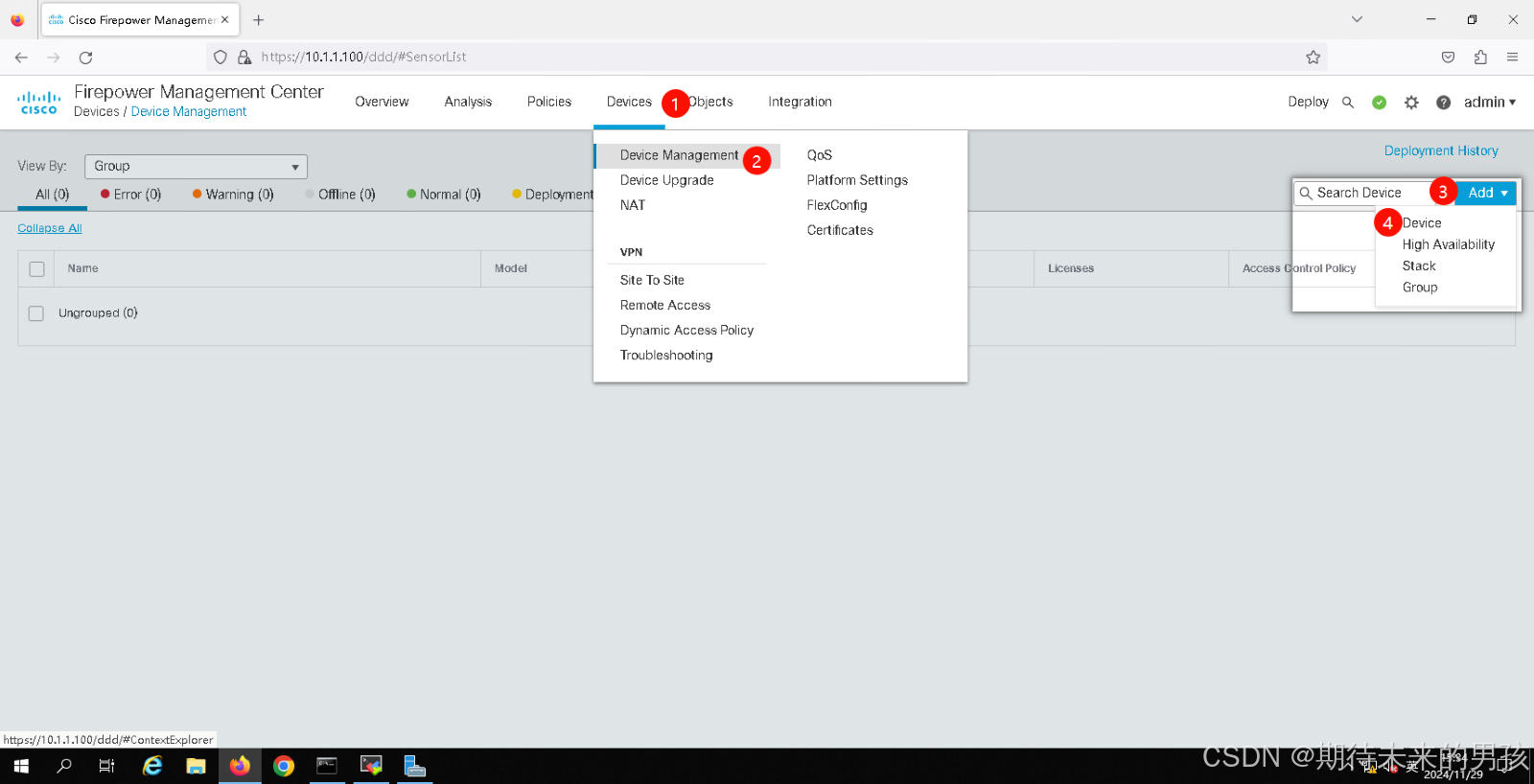Choose Device from Add dropdown
Image resolution: width=1534 pixels, height=784 pixels.
click(1422, 223)
